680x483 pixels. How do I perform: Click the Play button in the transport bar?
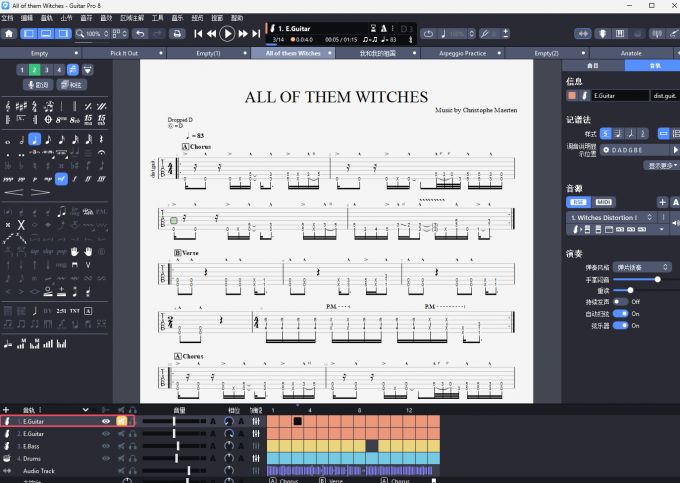[228, 33]
